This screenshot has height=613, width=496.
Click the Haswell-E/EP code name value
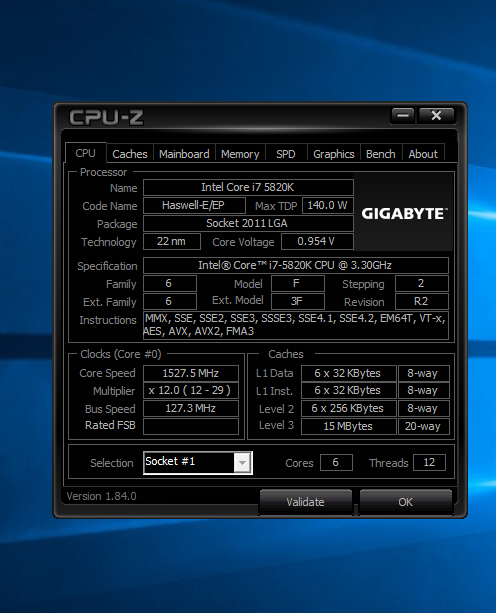pos(194,205)
